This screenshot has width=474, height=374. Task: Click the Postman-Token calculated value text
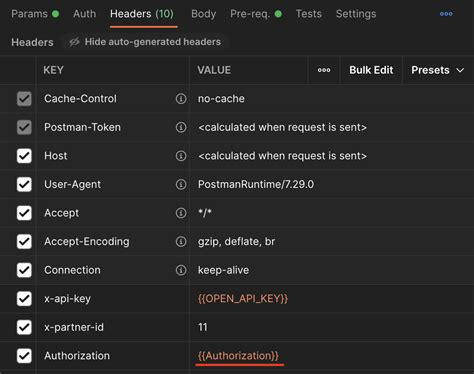(x=282, y=127)
